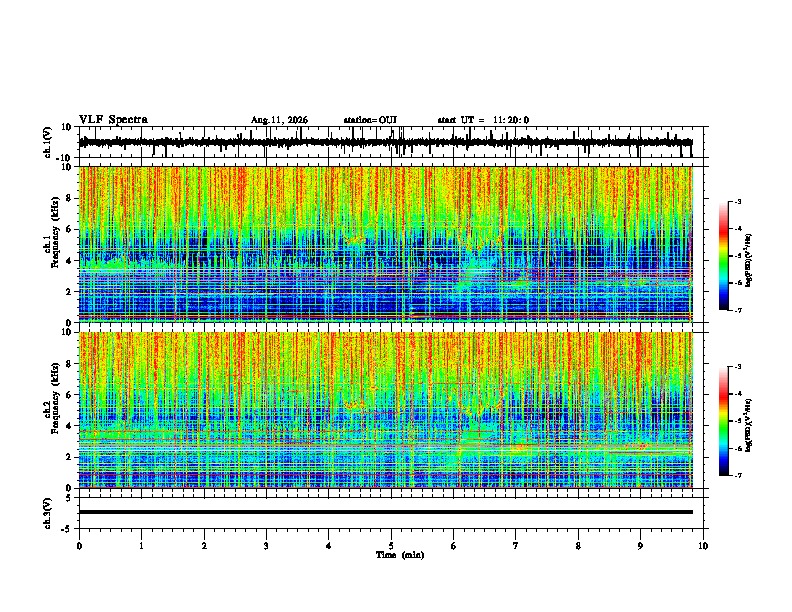Click time axis tick label 5

click(x=391, y=546)
